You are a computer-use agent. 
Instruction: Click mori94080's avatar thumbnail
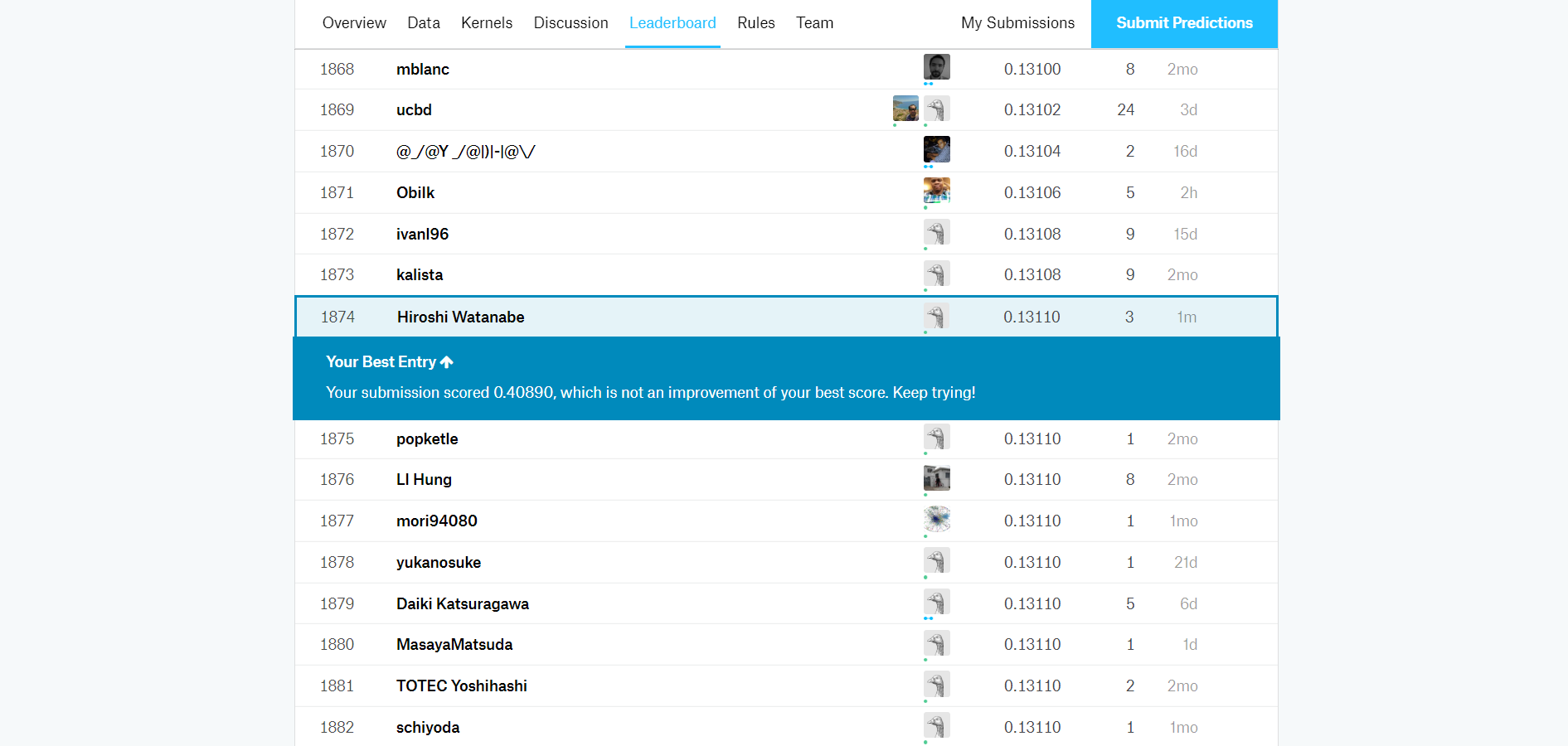(x=936, y=520)
